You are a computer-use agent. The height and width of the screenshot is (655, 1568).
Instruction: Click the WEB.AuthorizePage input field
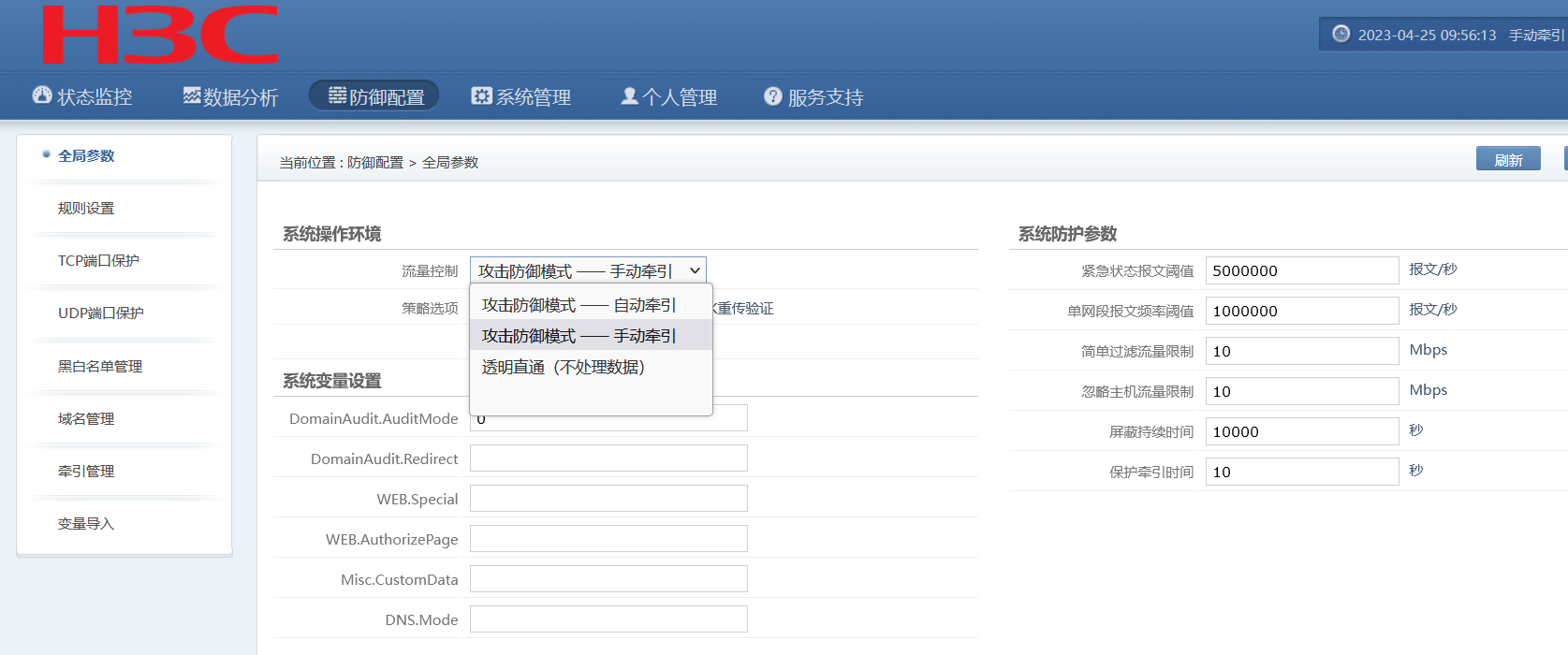[x=608, y=539]
